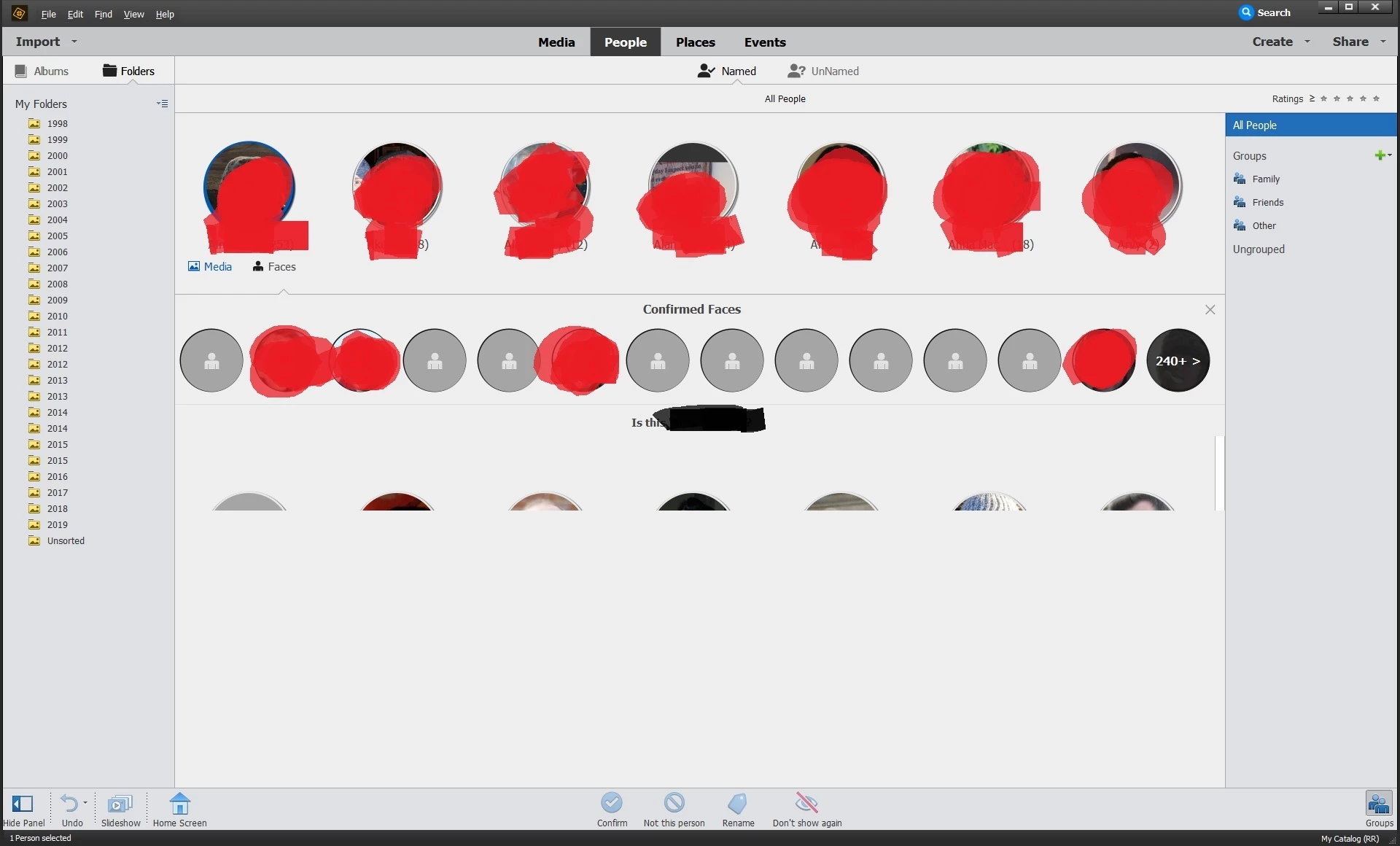Go to the Home Screen

click(179, 804)
